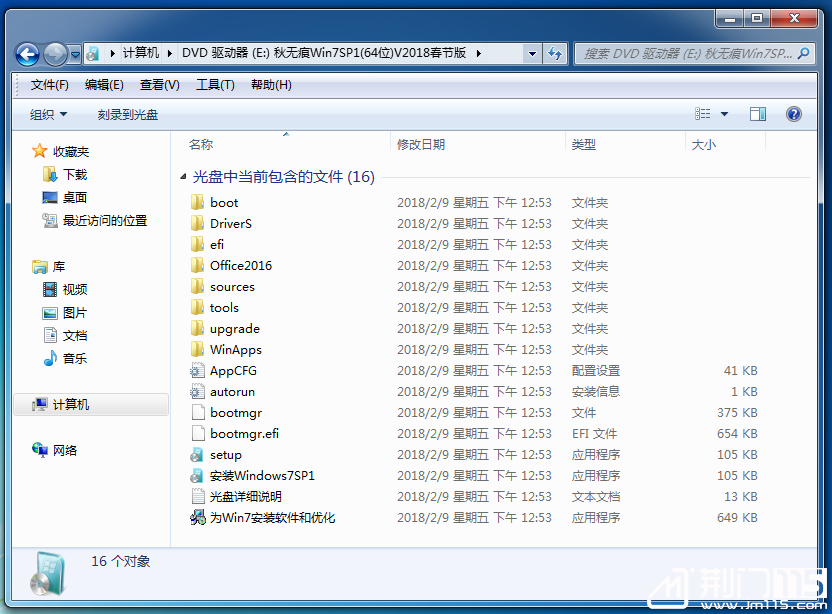Collapse the 光盘中当前包含的文件 group

[x=183, y=177]
